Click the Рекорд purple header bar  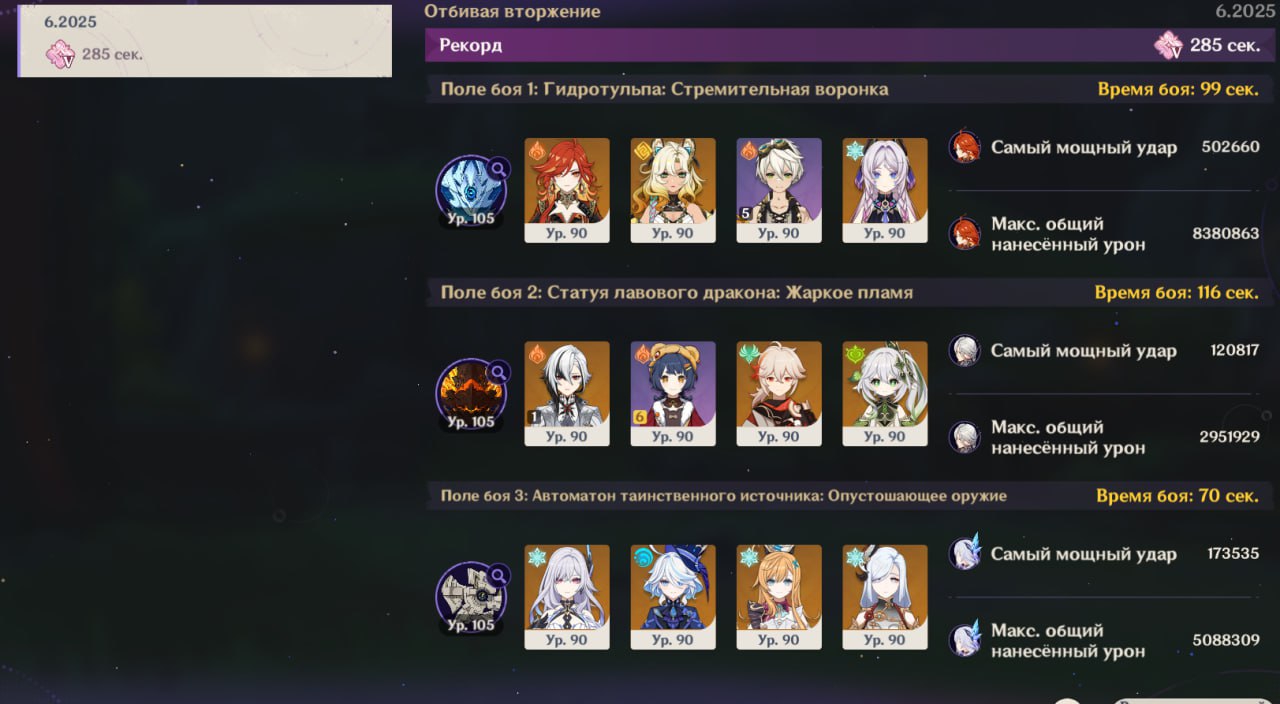[x=850, y=45]
